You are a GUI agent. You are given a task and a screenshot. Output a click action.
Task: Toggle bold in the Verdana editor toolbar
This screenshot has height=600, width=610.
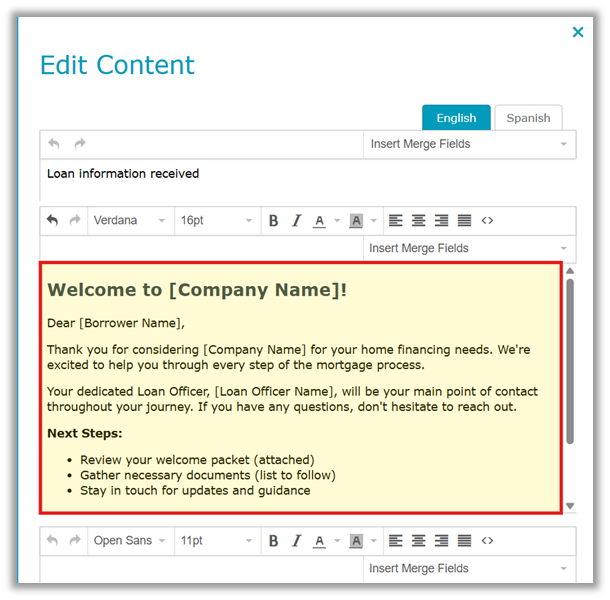273,221
